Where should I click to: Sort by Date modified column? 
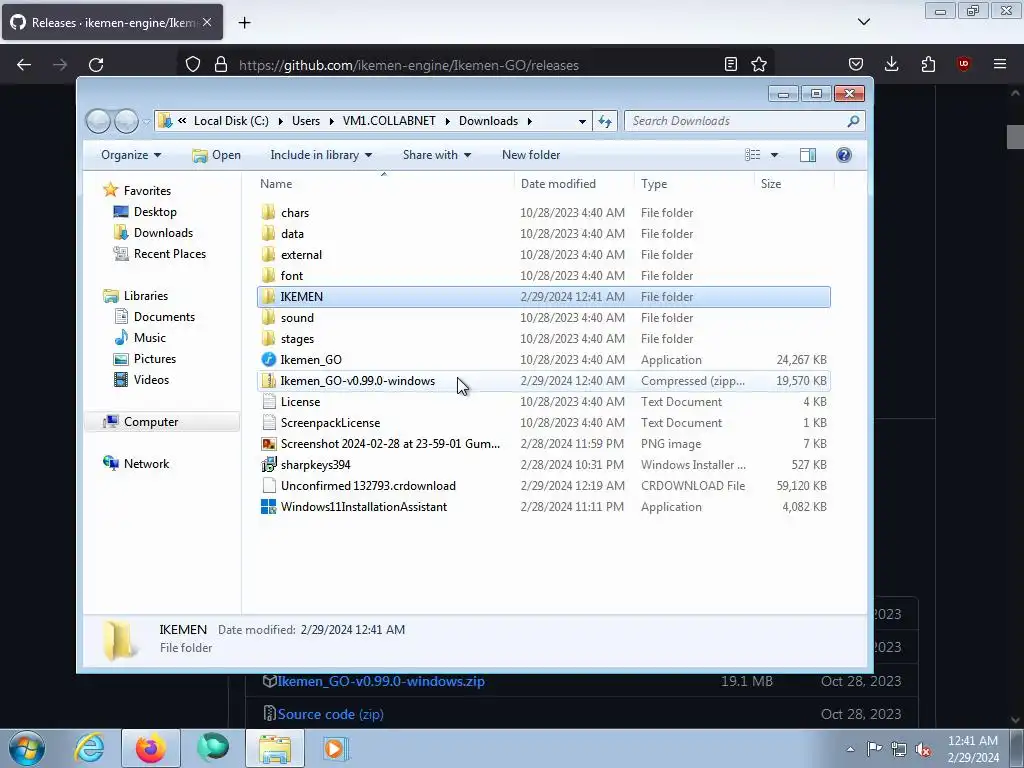pyautogui.click(x=574, y=184)
